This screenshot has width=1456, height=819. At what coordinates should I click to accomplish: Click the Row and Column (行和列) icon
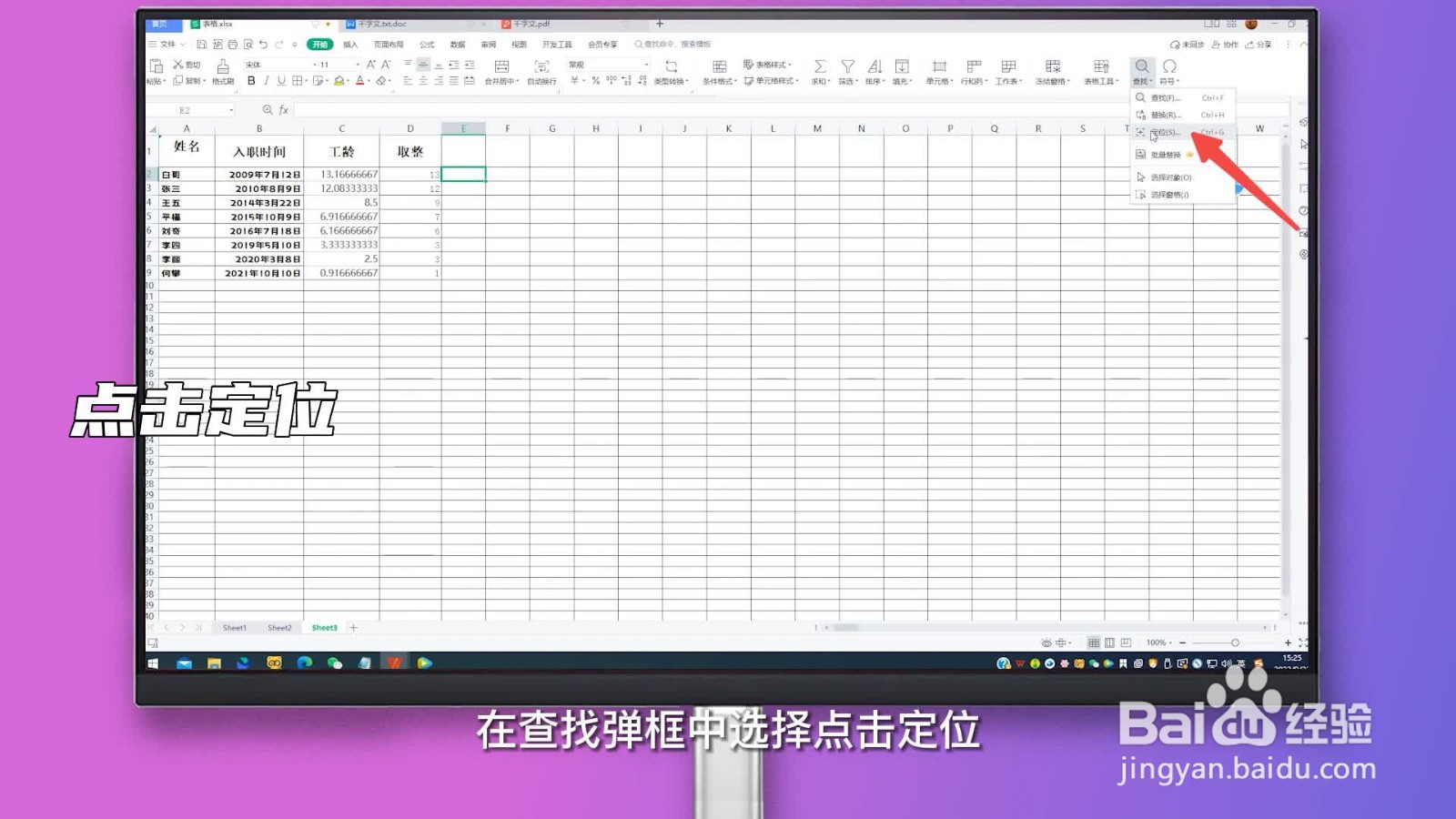click(x=974, y=66)
